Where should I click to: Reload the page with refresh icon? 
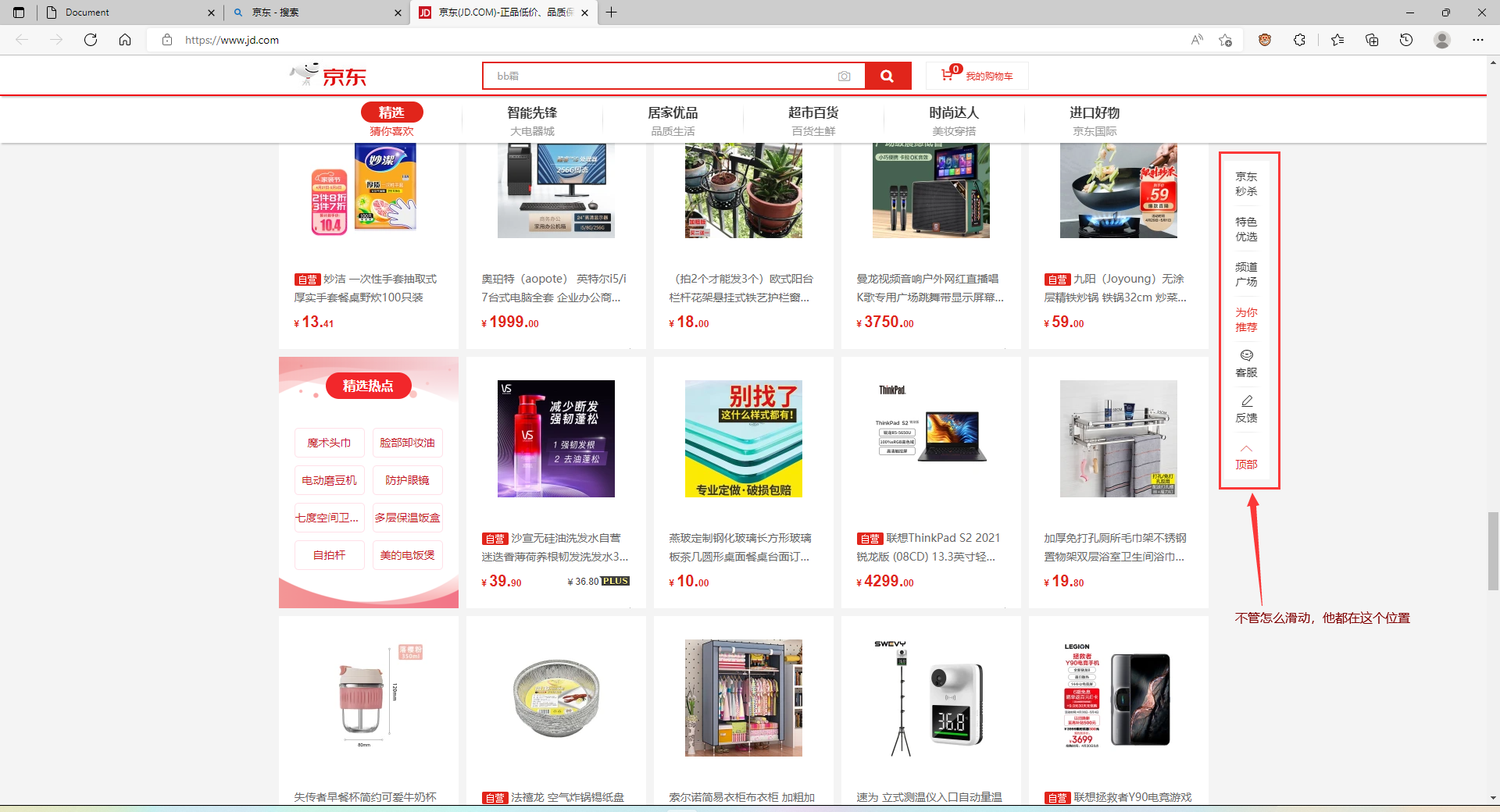coord(91,40)
